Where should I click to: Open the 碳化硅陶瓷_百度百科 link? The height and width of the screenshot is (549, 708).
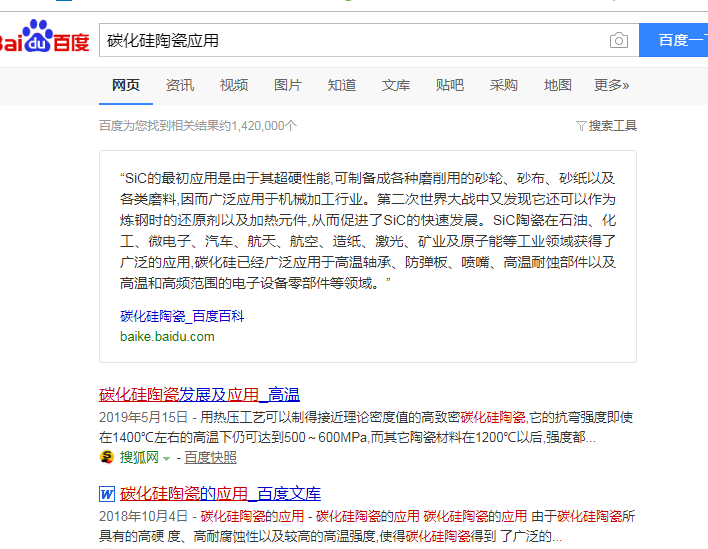[182, 316]
